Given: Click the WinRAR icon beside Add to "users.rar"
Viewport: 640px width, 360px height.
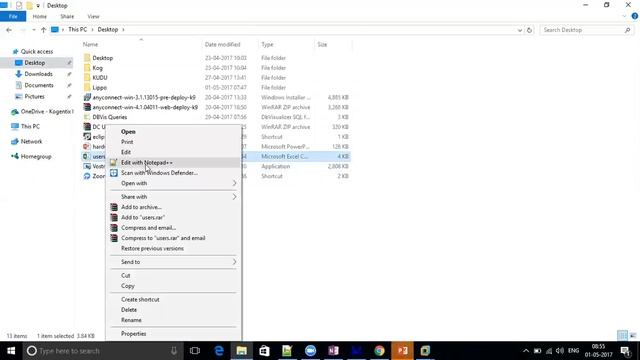Looking at the screenshot, I should click(114, 218).
